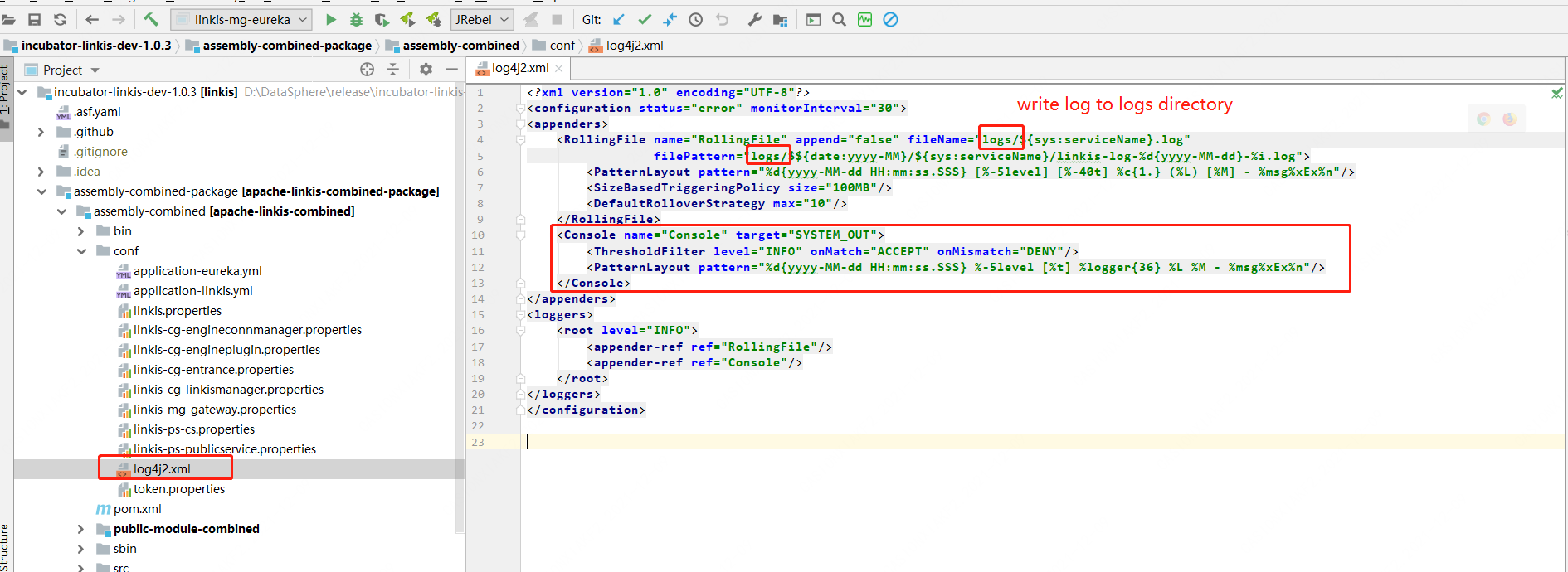Start debugging with the bug icon
Image resolution: width=1568 pixels, height=572 pixels.
[x=356, y=19]
